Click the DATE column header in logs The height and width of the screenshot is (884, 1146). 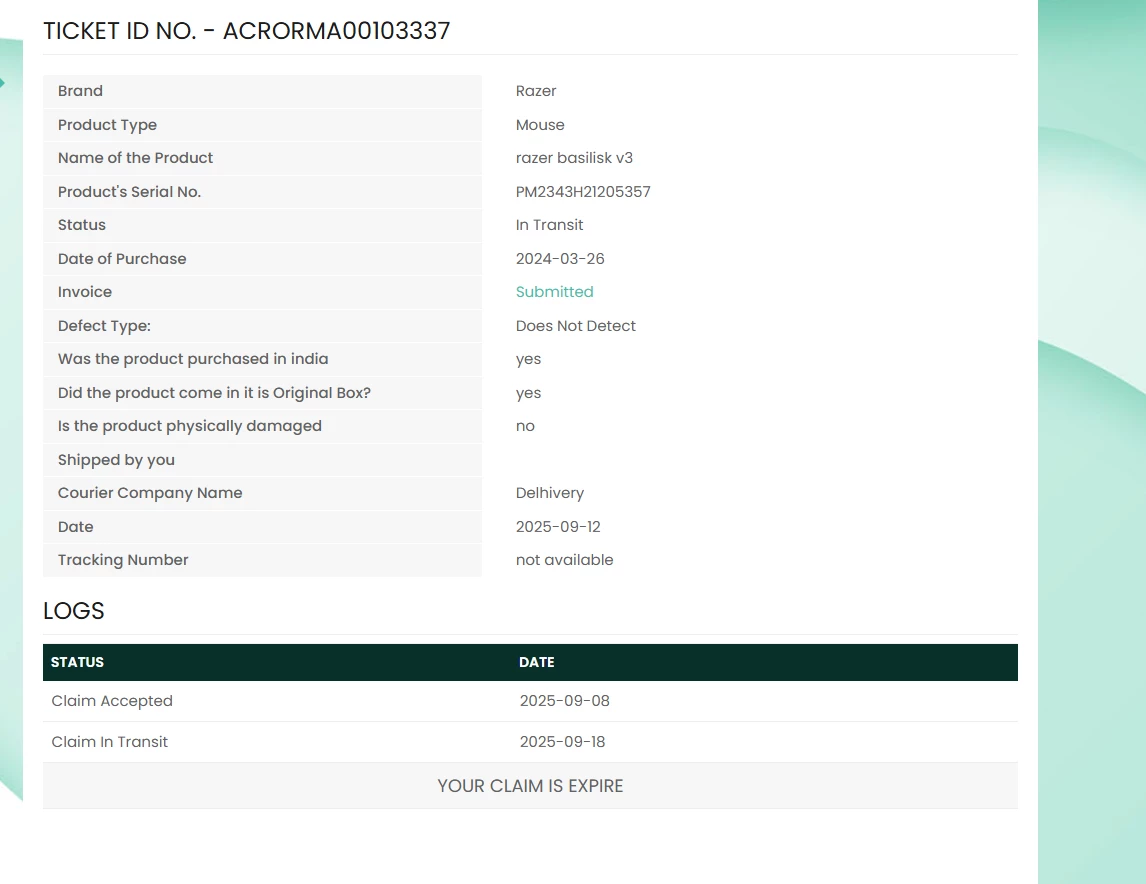pyautogui.click(x=536, y=662)
